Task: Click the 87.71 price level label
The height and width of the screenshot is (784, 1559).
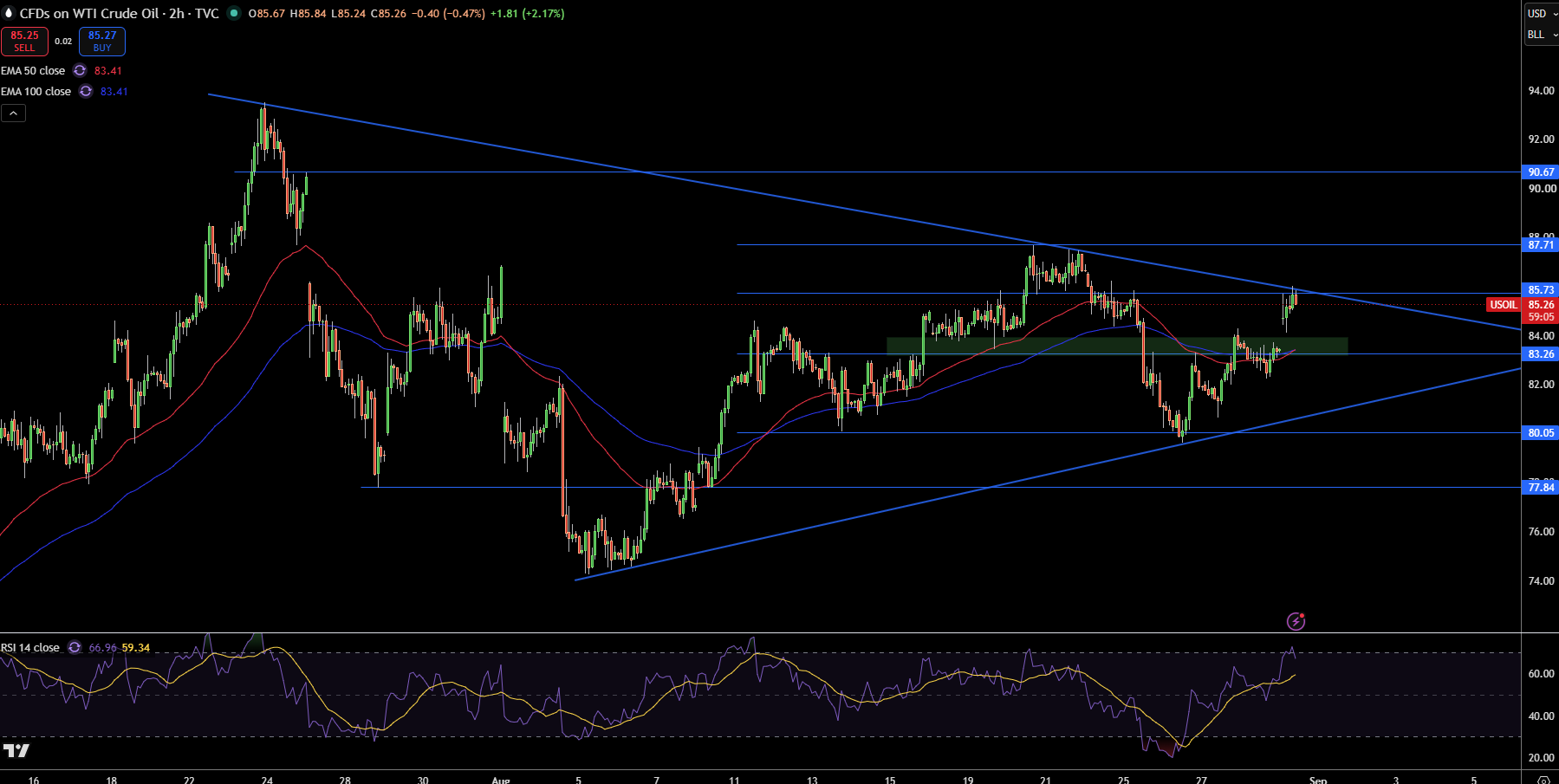Action: (1541, 245)
